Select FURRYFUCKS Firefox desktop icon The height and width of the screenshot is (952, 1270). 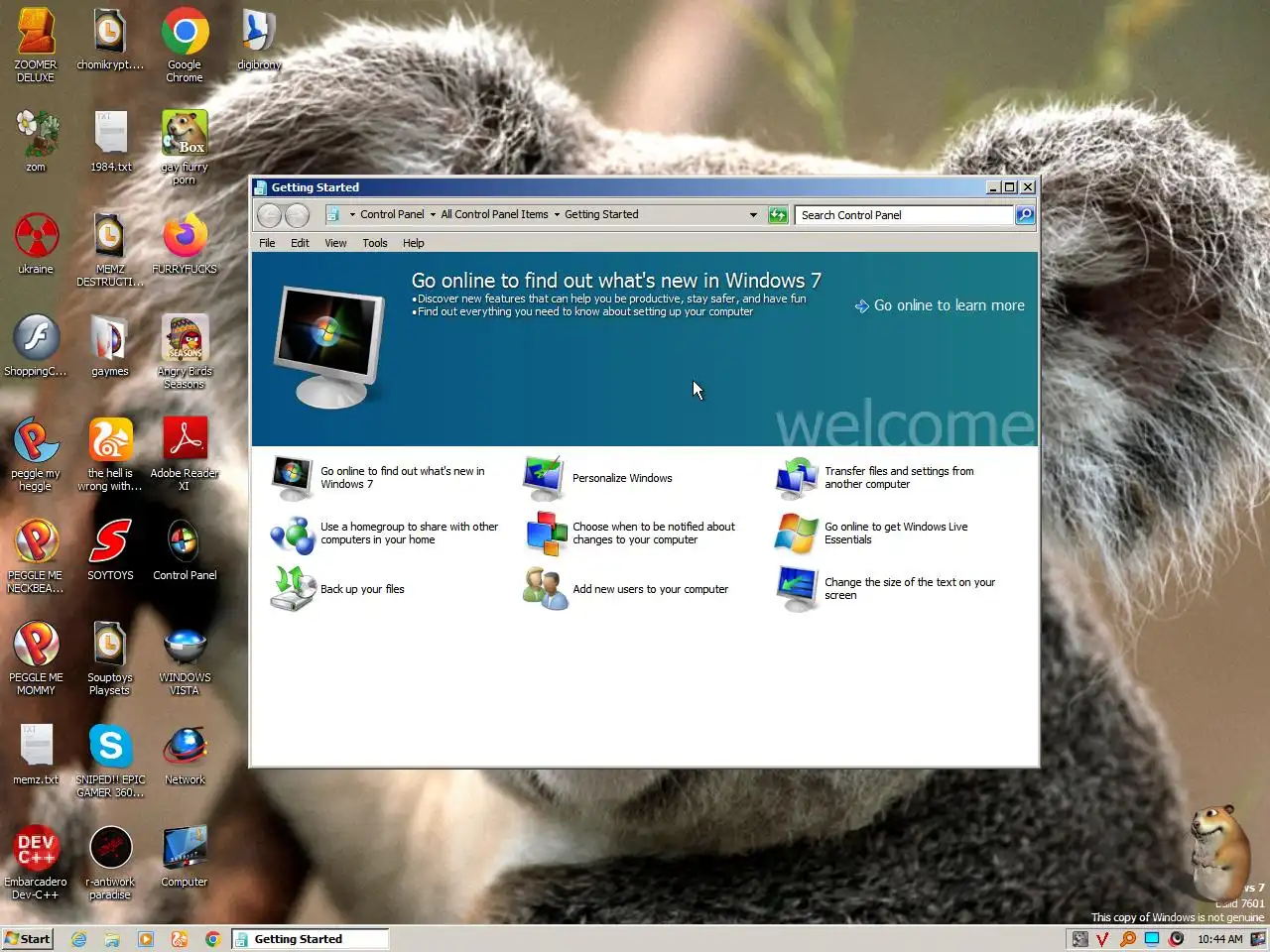(185, 243)
